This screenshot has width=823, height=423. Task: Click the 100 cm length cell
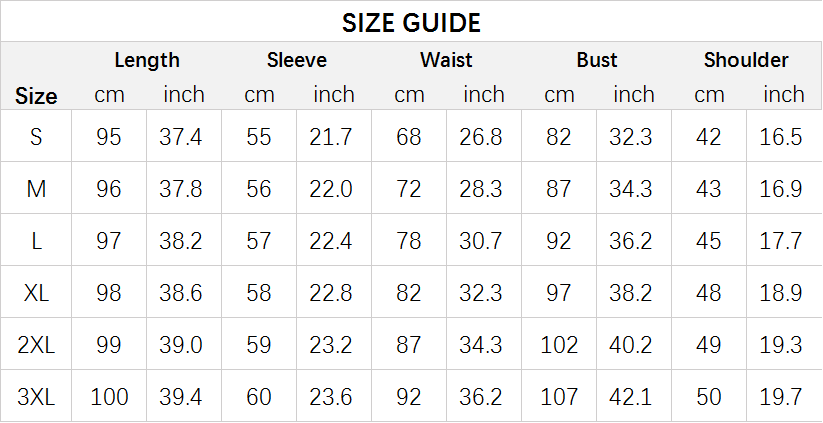tap(109, 397)
